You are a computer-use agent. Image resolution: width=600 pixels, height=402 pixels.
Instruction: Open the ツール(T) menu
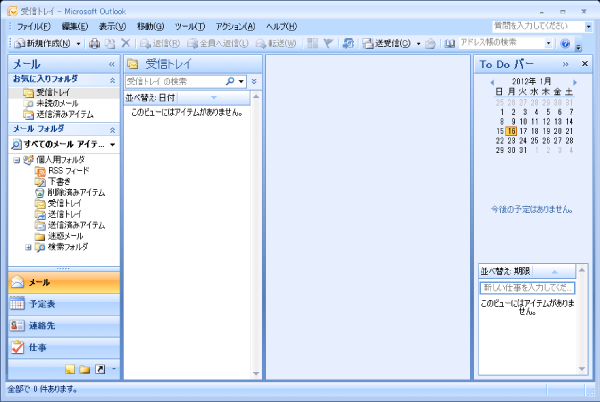pos(190,26)
